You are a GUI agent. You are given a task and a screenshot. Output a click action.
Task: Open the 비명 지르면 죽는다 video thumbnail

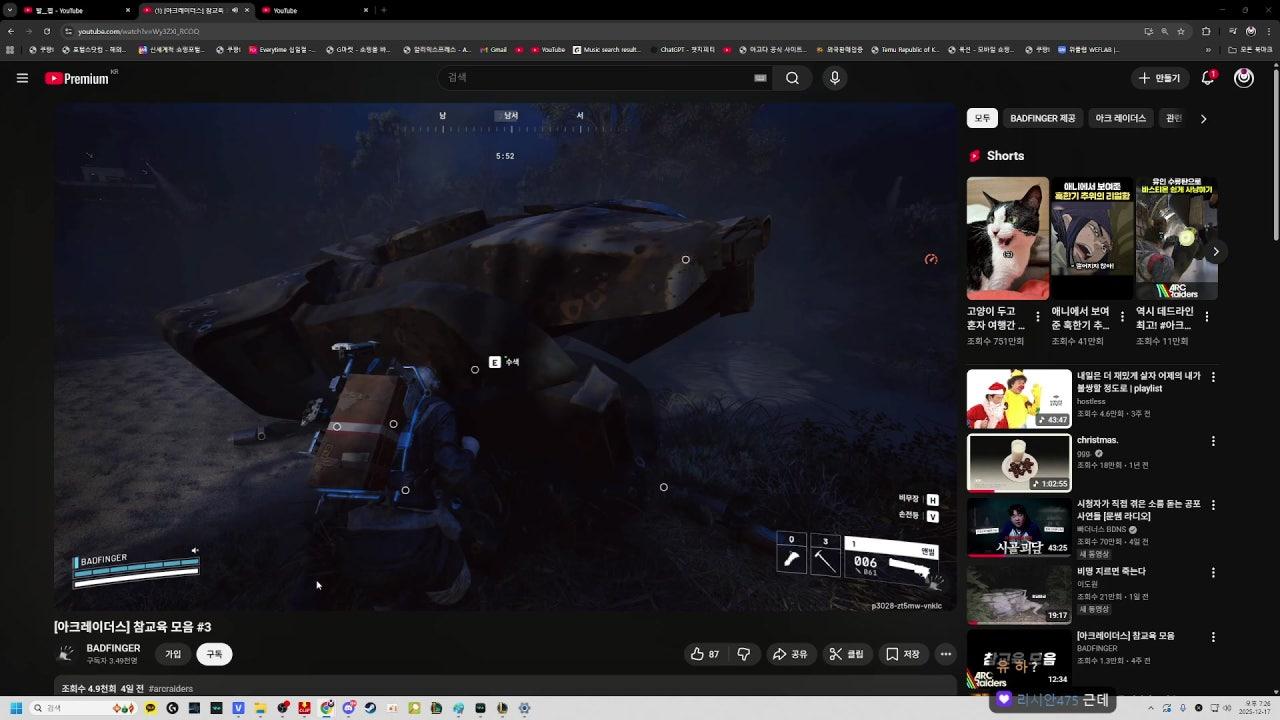[x=1018, y=594]
